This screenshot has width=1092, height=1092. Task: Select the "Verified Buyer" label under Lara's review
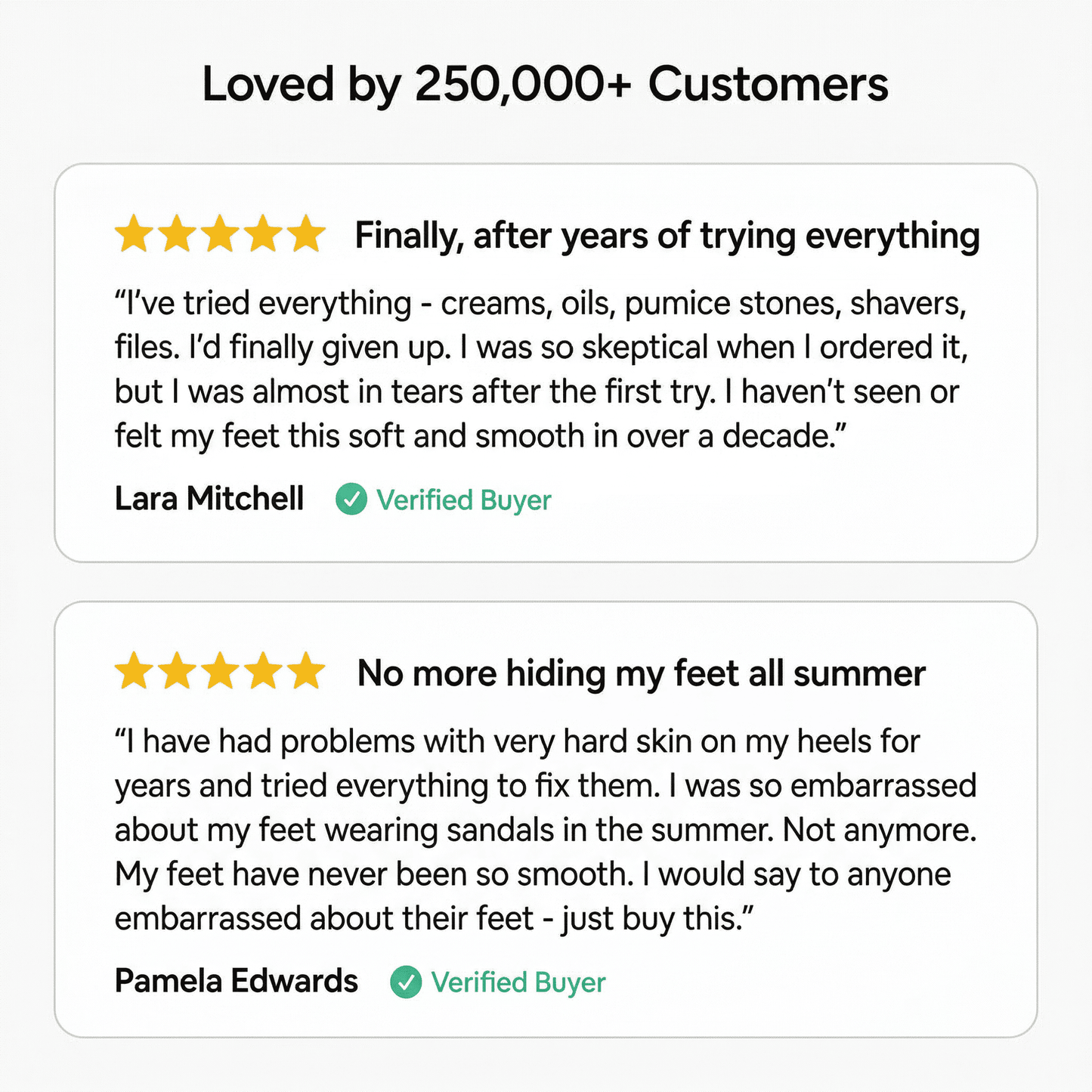(463, 500)
